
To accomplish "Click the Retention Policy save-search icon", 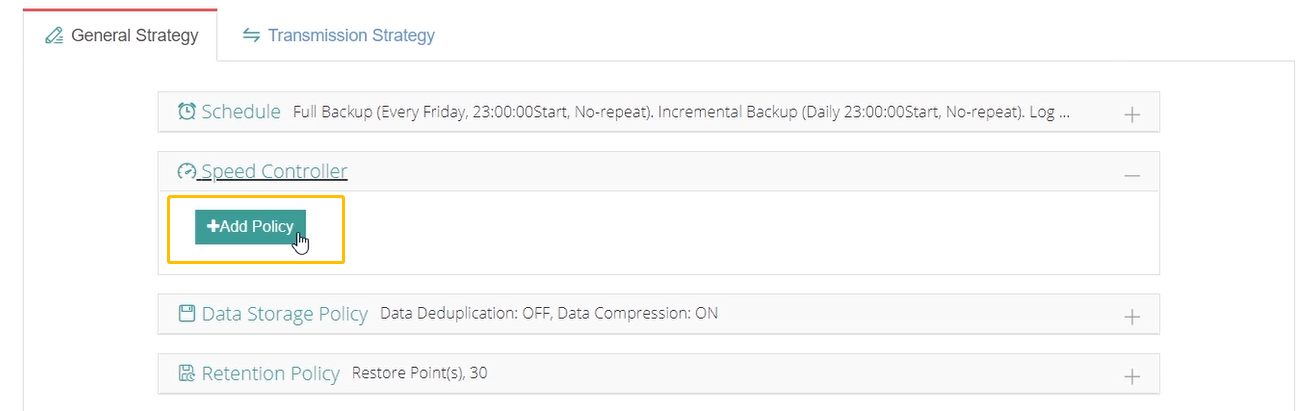I will (x=187, y=373).
